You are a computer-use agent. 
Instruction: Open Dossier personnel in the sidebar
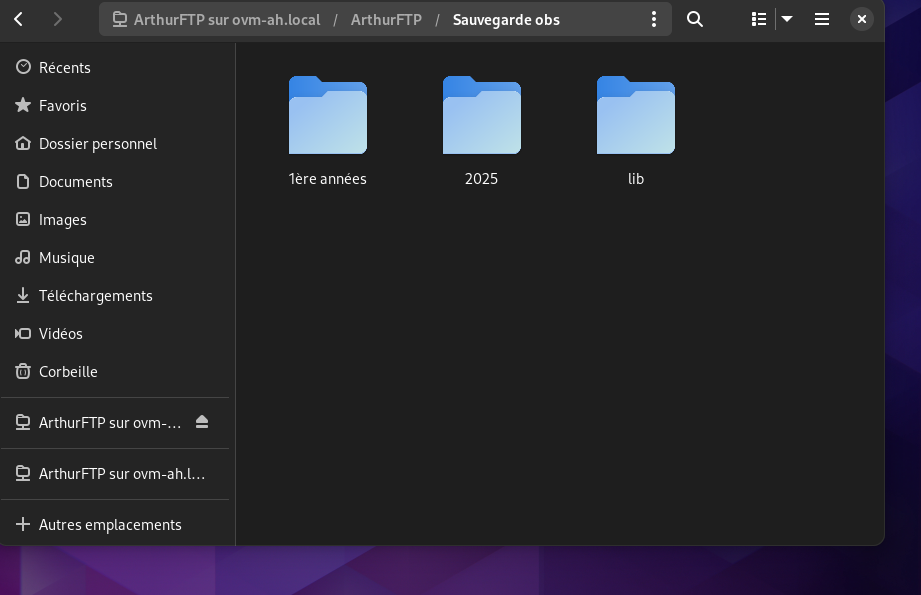97,143
